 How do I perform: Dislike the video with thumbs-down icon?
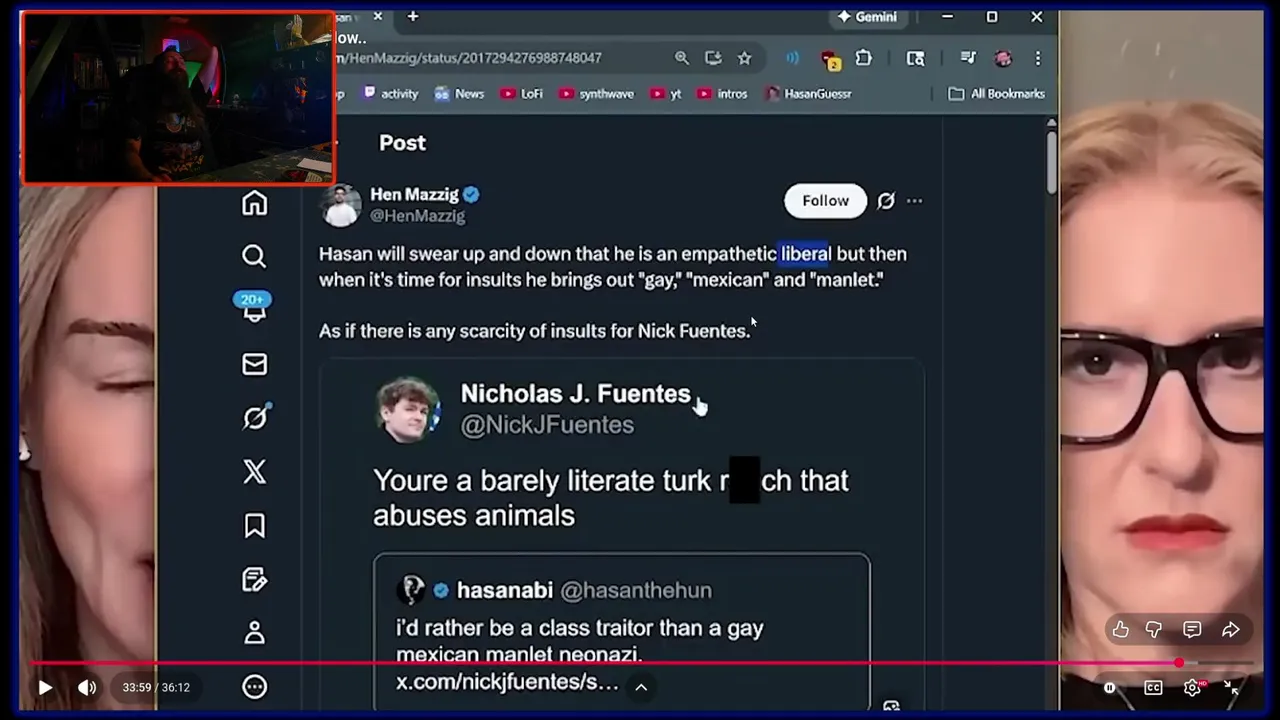click(x=1154, y=629)
